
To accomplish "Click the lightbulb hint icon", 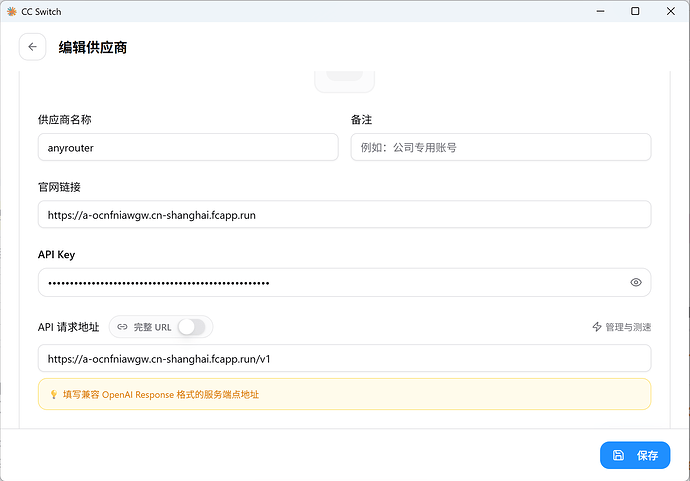I will coord(54,394).
